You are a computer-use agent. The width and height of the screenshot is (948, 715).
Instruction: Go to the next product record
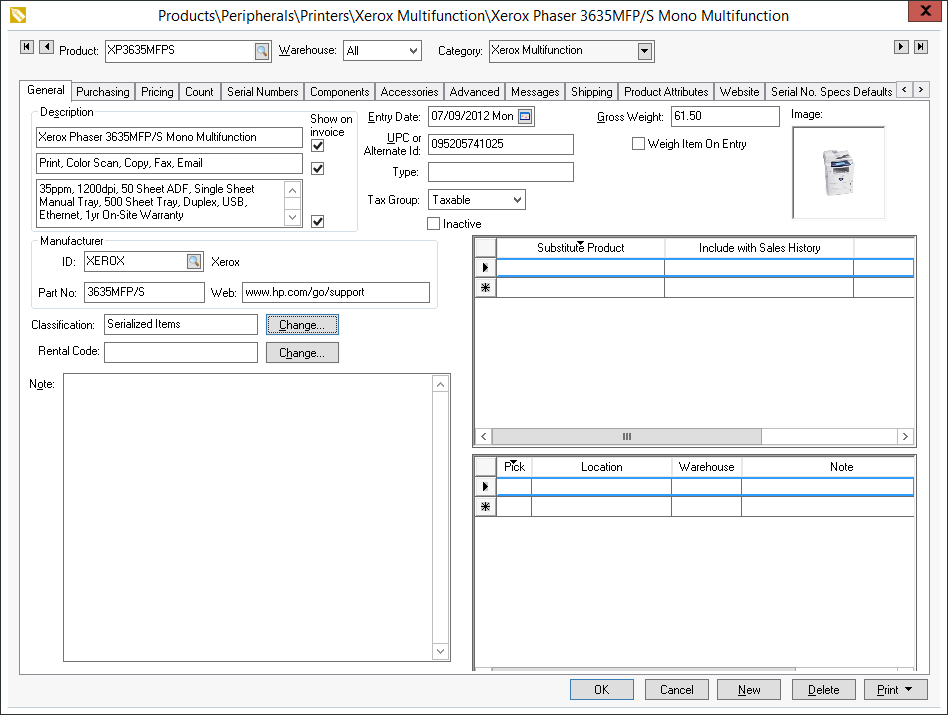[x=901, y=48]
